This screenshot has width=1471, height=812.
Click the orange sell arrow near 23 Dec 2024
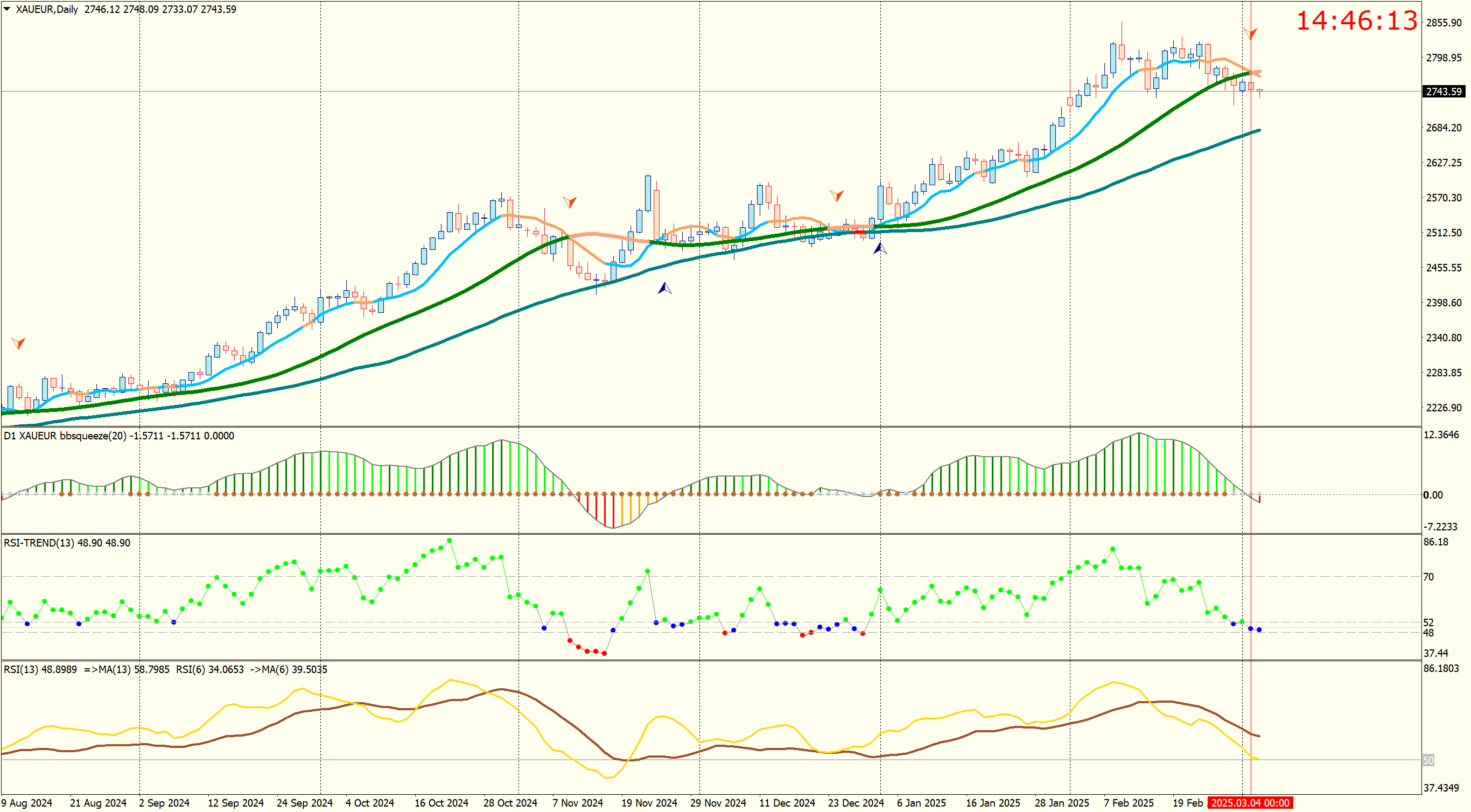coord(837,195)
